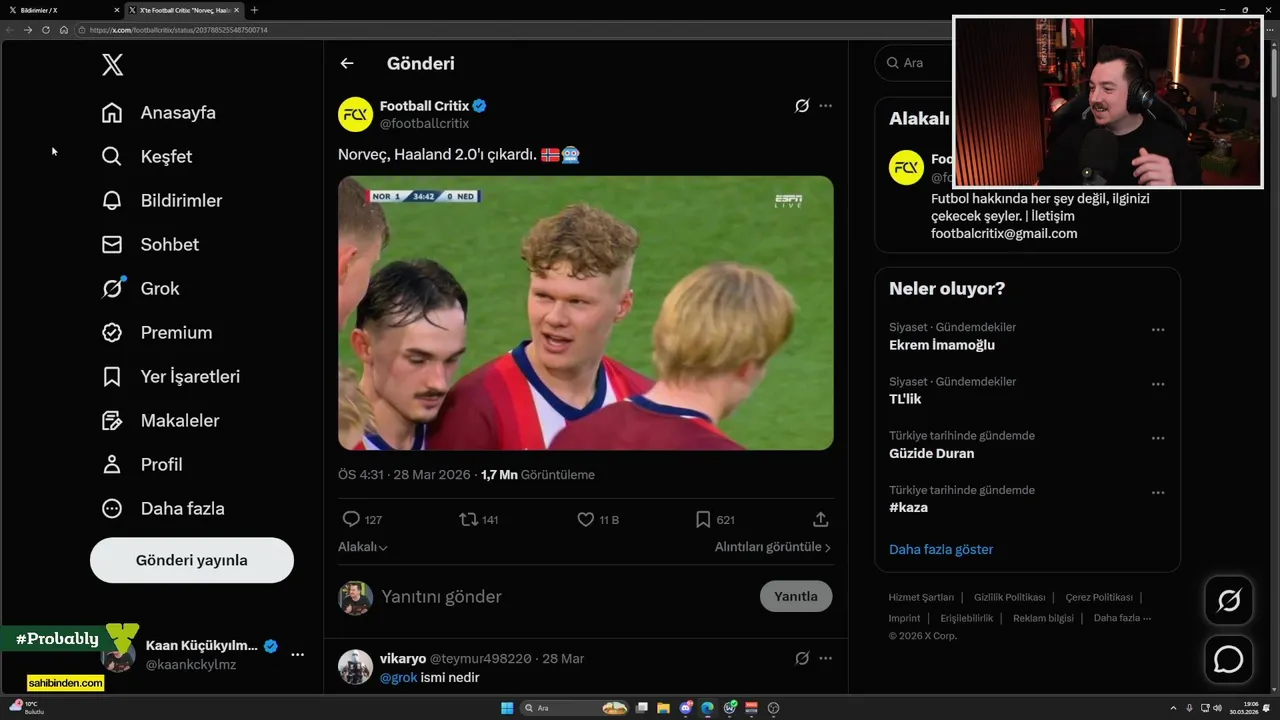Click the Yanıtla button
This screenshot has height=720, width=1280.
tap(796, 596)
